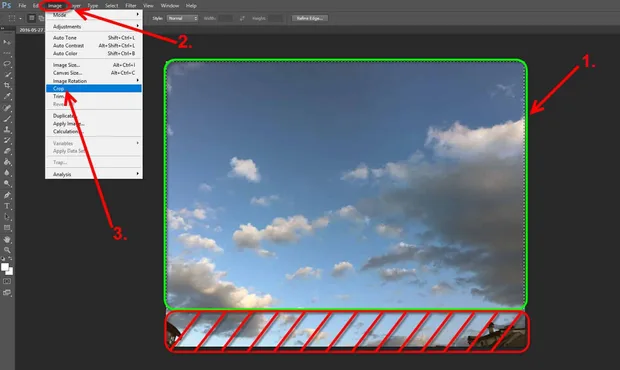Select the Move tool
620x370 pixels.
tap(7, 42)
